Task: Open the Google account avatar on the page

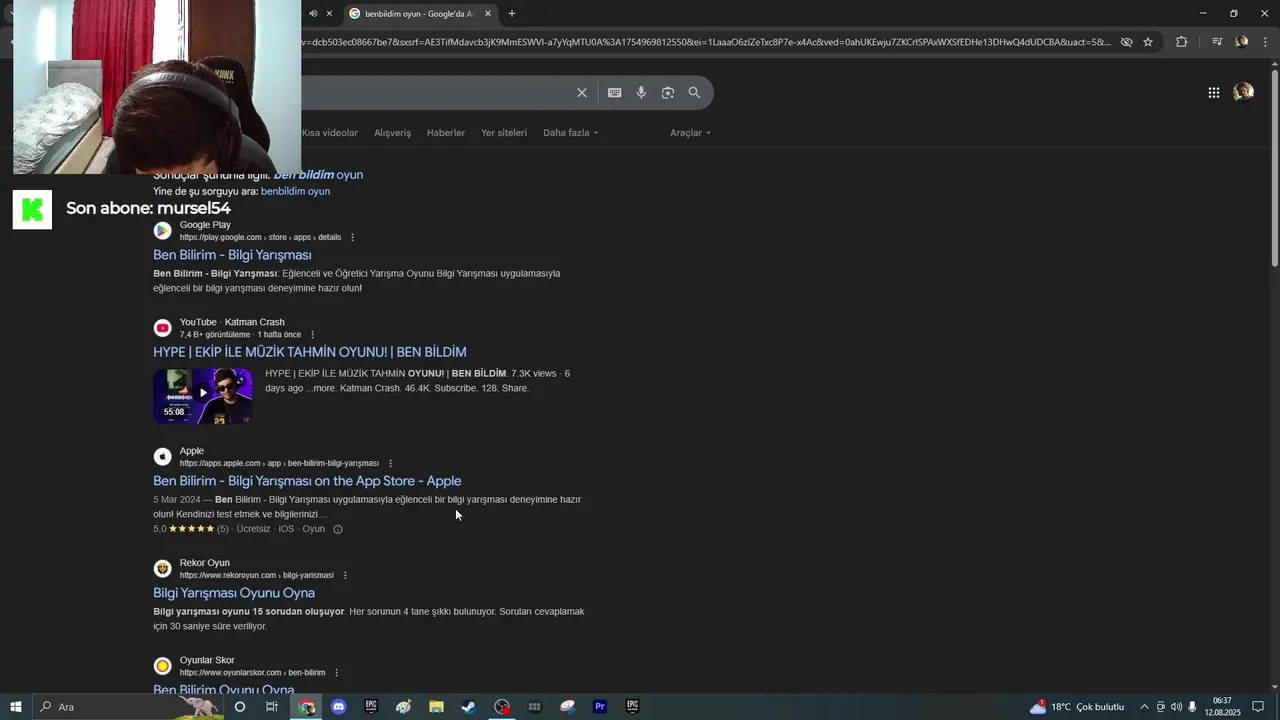Action: (x=1243, y=92)
